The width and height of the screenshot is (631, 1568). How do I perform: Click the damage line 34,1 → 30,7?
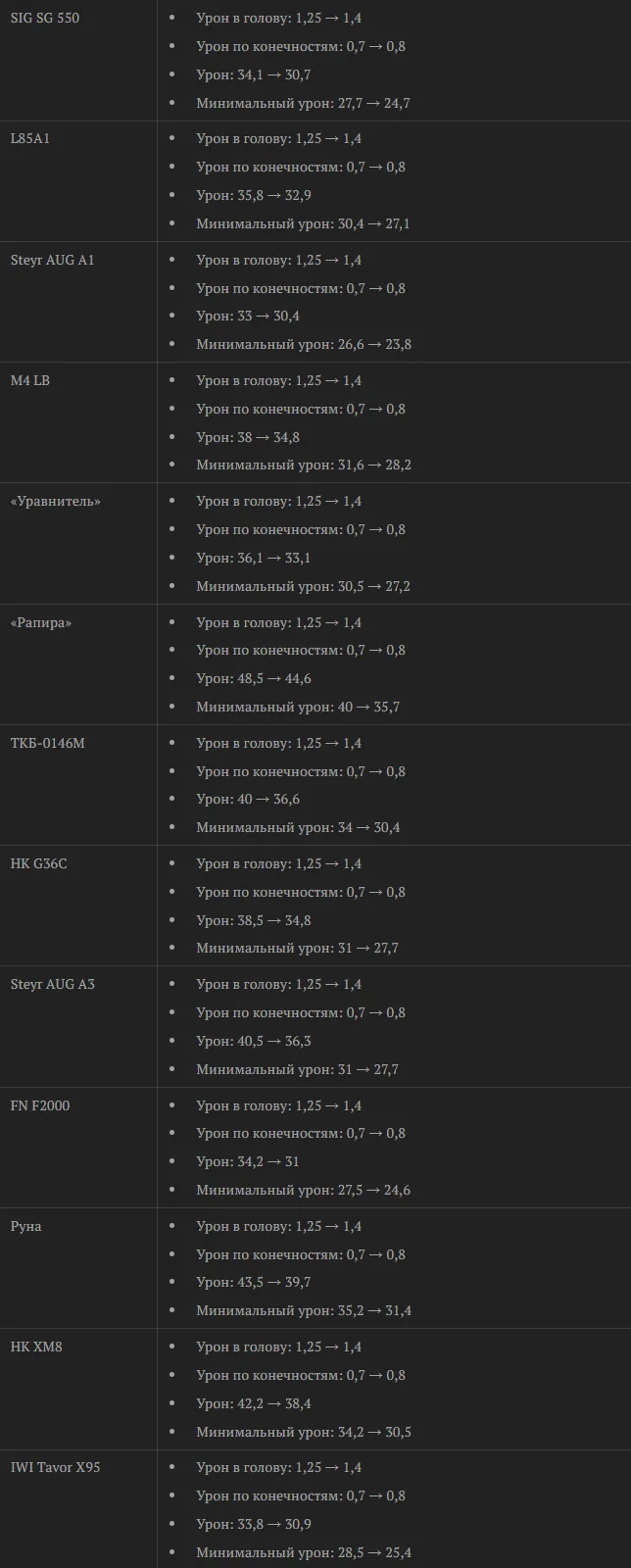(x=254, y=74)
